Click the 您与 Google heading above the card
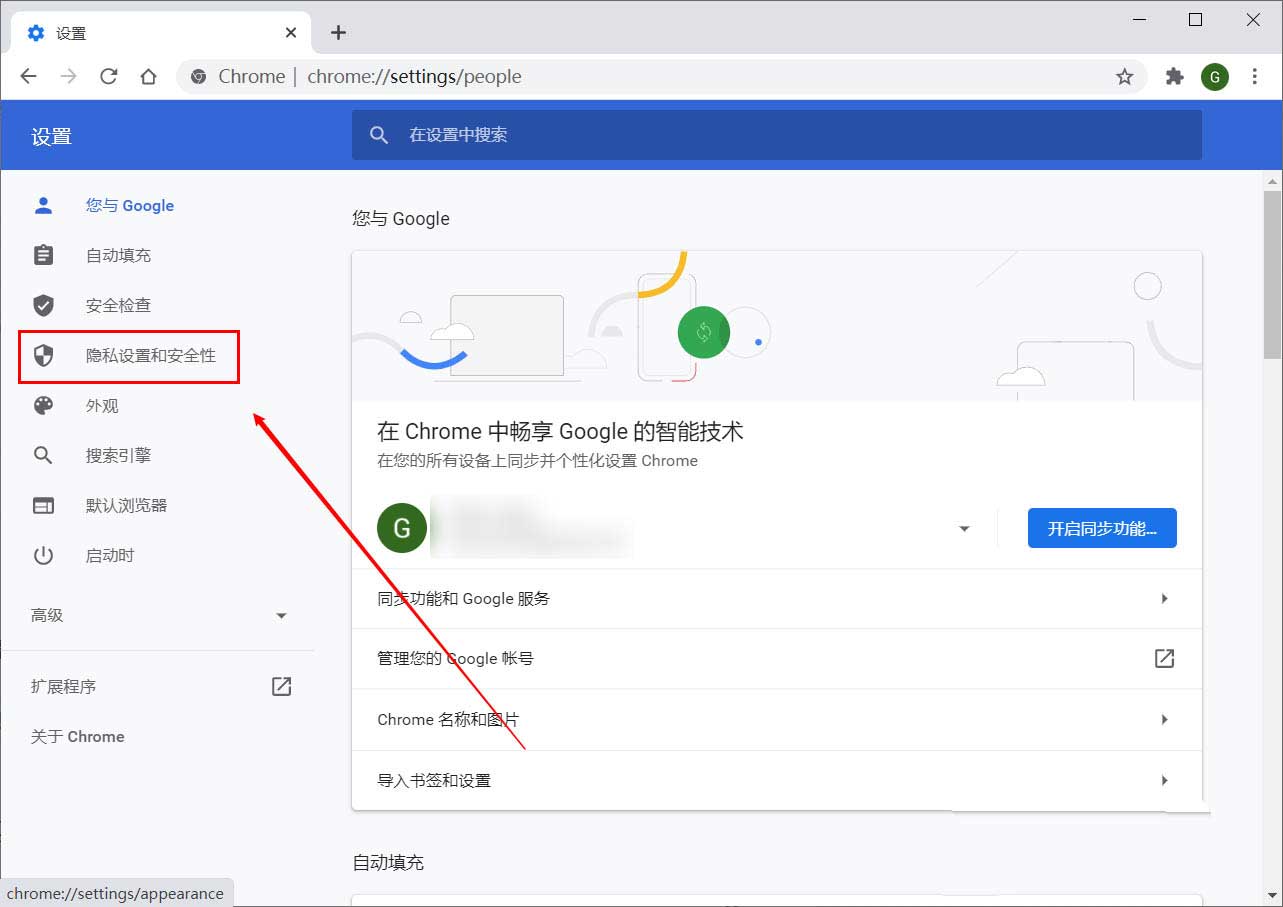Screen dimensions: 1283x907 401,219
